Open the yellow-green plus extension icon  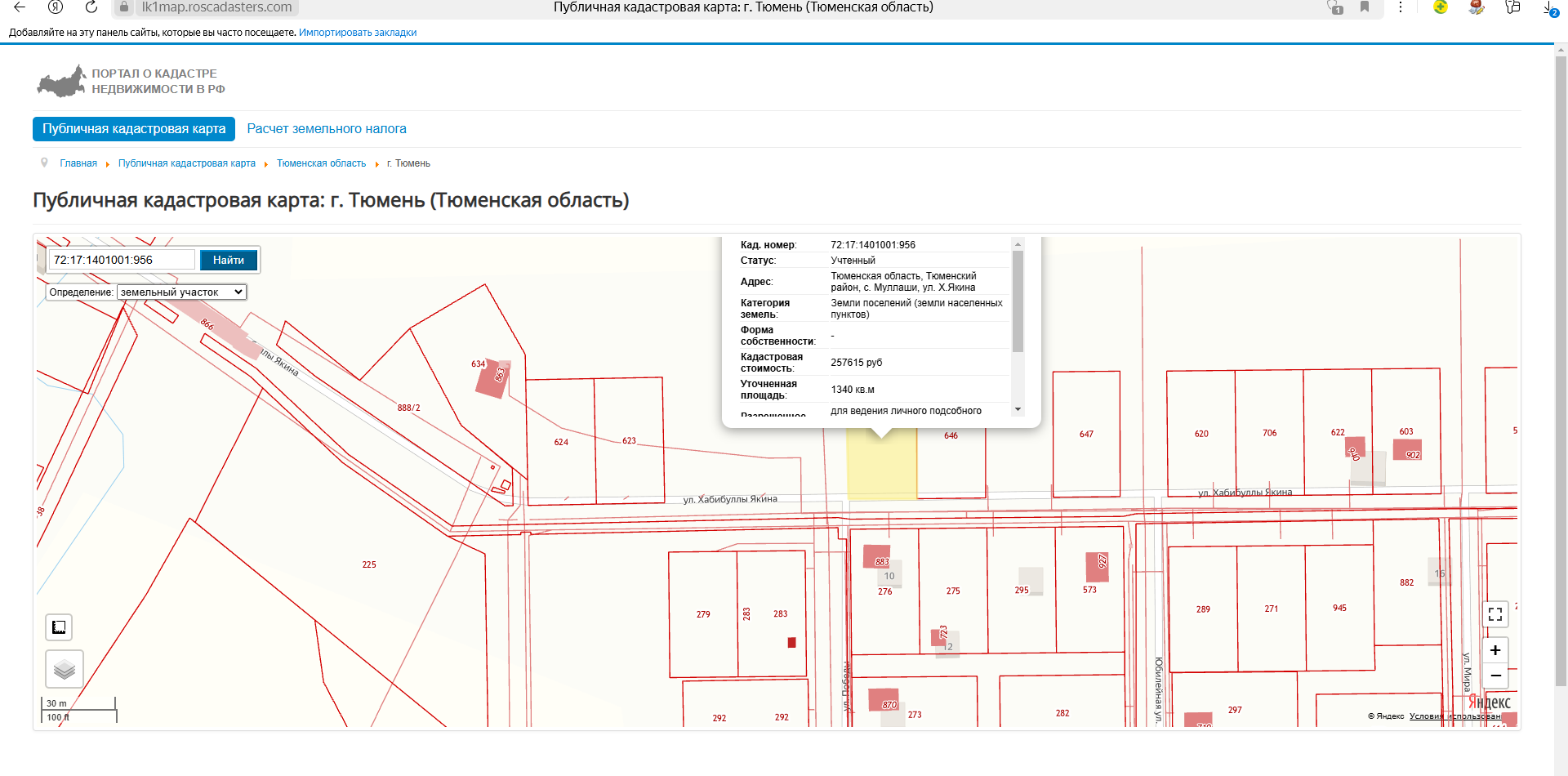coord(1441,7)
